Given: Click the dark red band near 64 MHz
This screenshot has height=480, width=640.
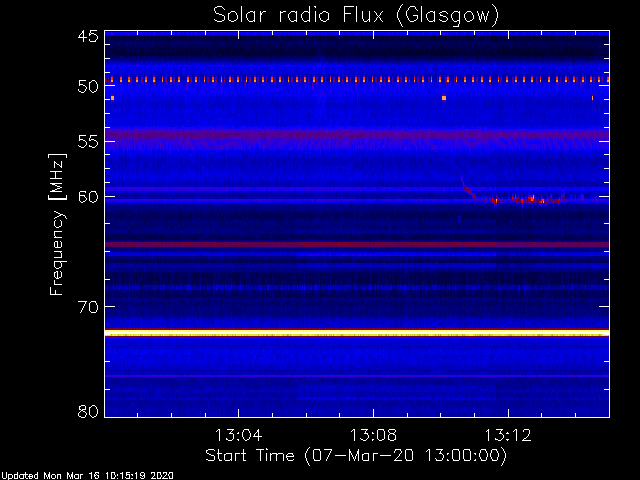Looking at the screenshot, I should (357, 244).
